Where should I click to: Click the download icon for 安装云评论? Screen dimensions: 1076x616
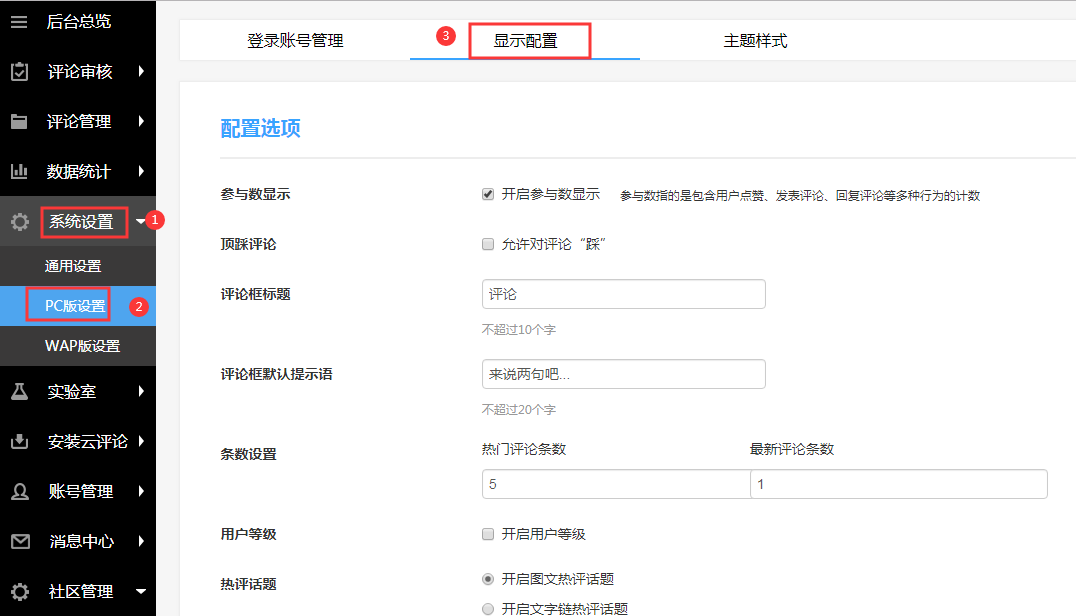point(19,442)
